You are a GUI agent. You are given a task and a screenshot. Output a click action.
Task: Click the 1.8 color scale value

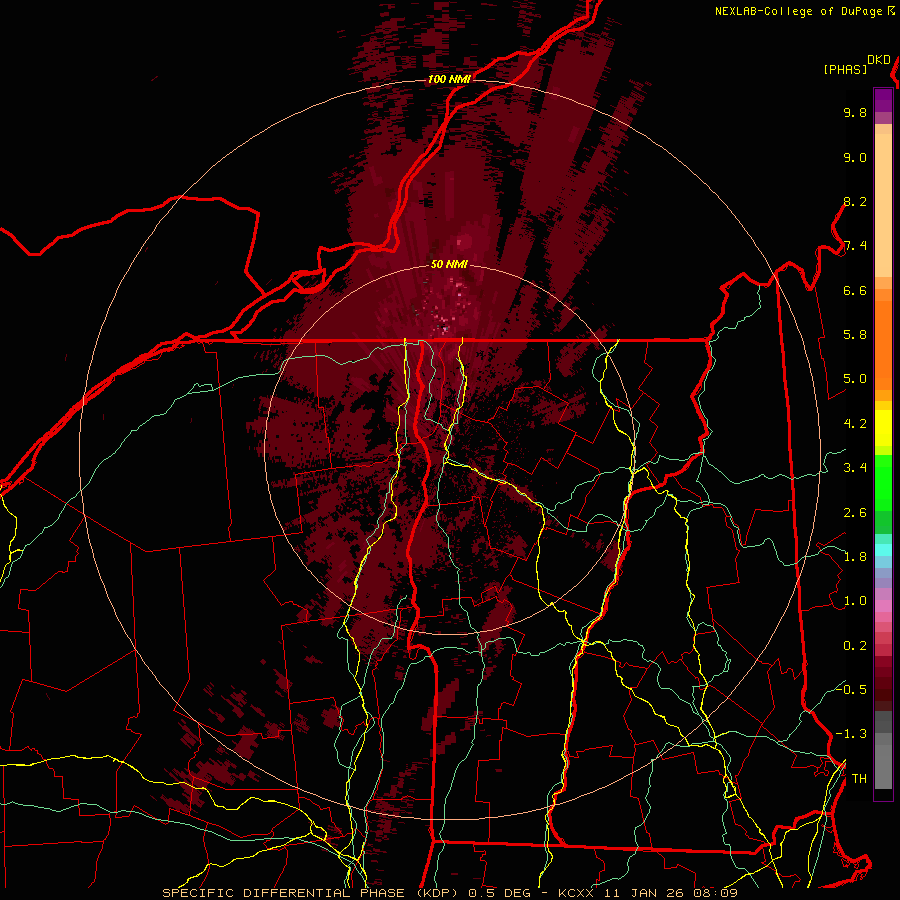pyautogui.click(x=855, y=557)
